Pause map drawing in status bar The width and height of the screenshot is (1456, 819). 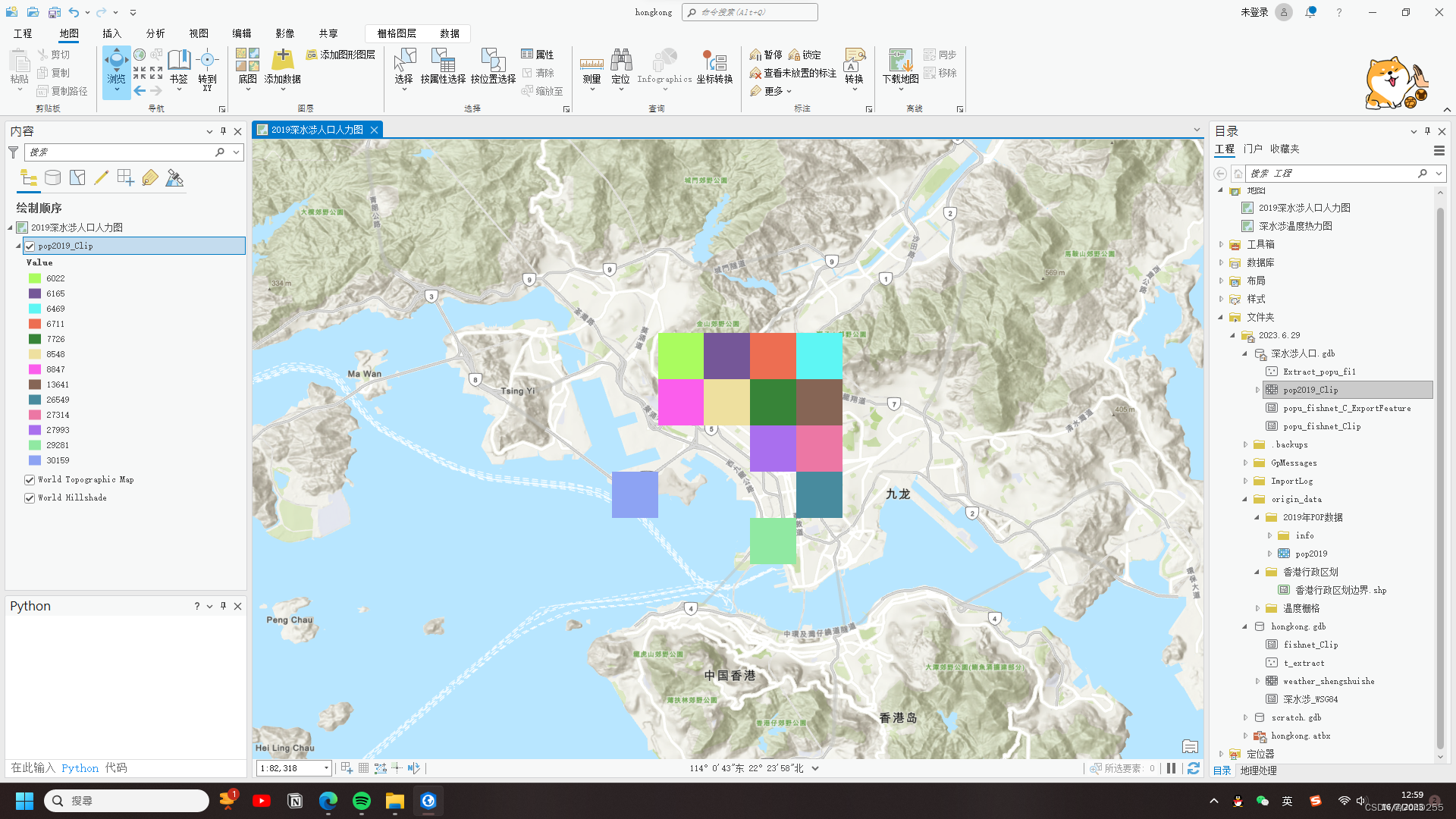coord(1171,768)
